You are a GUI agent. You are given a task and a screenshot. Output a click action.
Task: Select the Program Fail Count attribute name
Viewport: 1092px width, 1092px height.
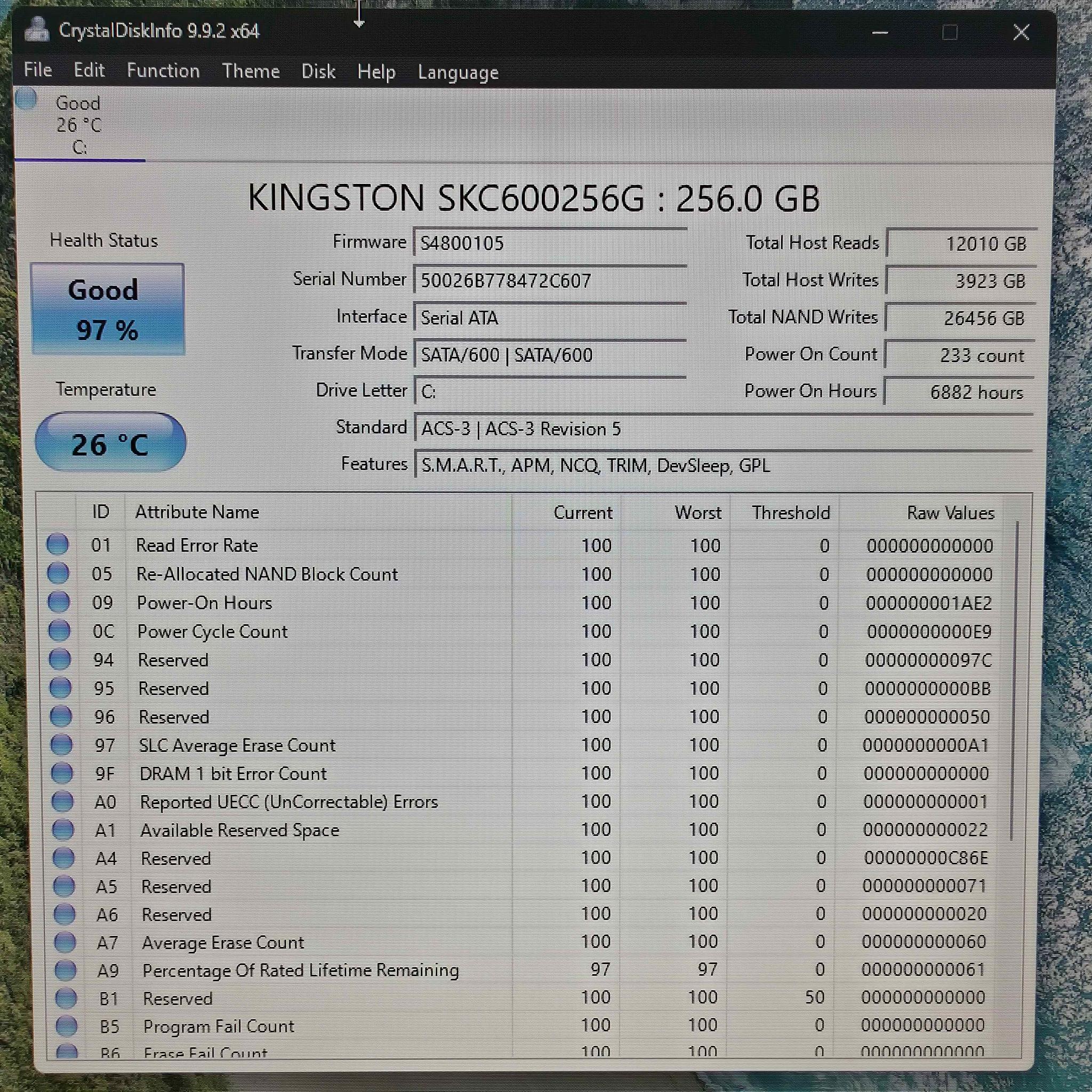(x=219, y=1026)
